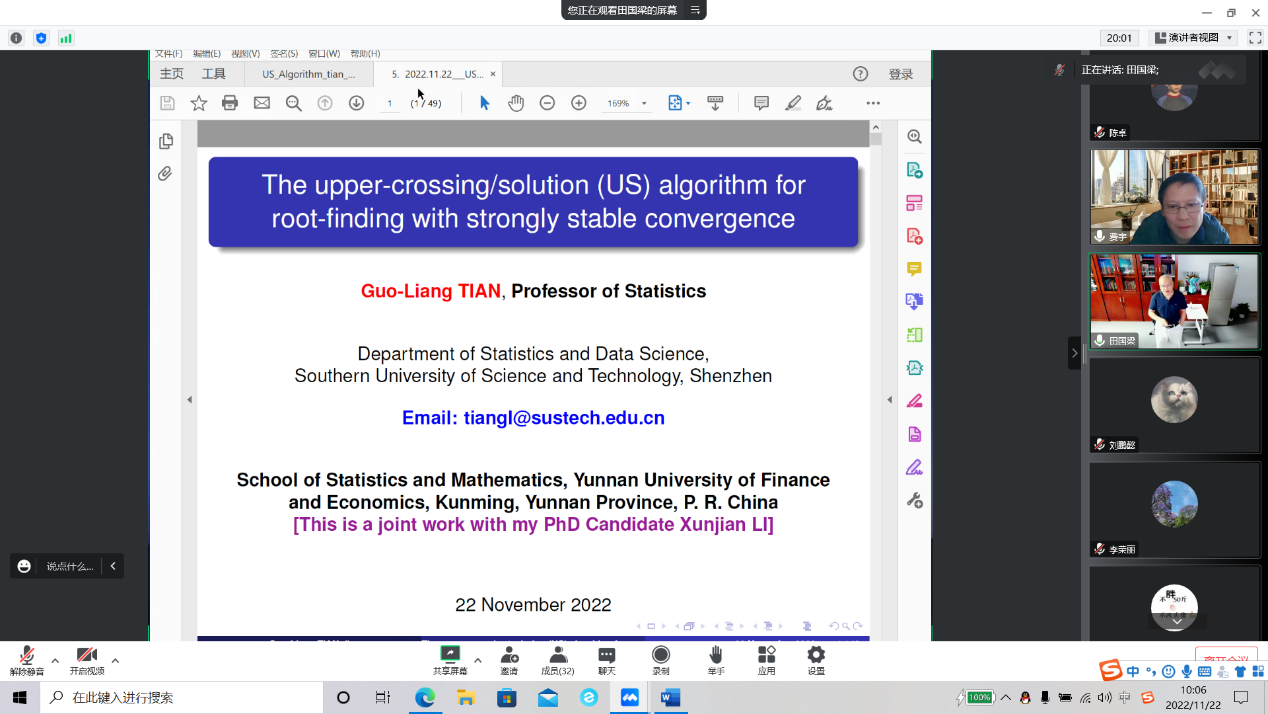This screenshot has width=1268, height=714.
Task: Open the 设置 settings button
Action: coord(816,660)
